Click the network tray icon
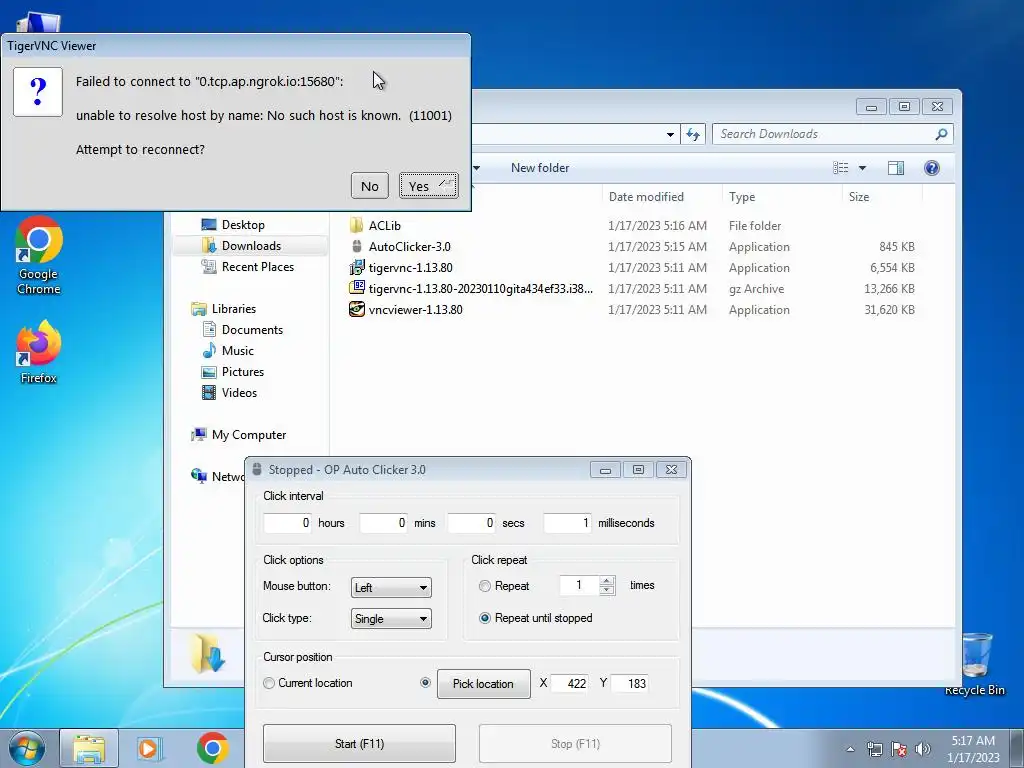The image size is (1024, 768). (x=874, y=749)
